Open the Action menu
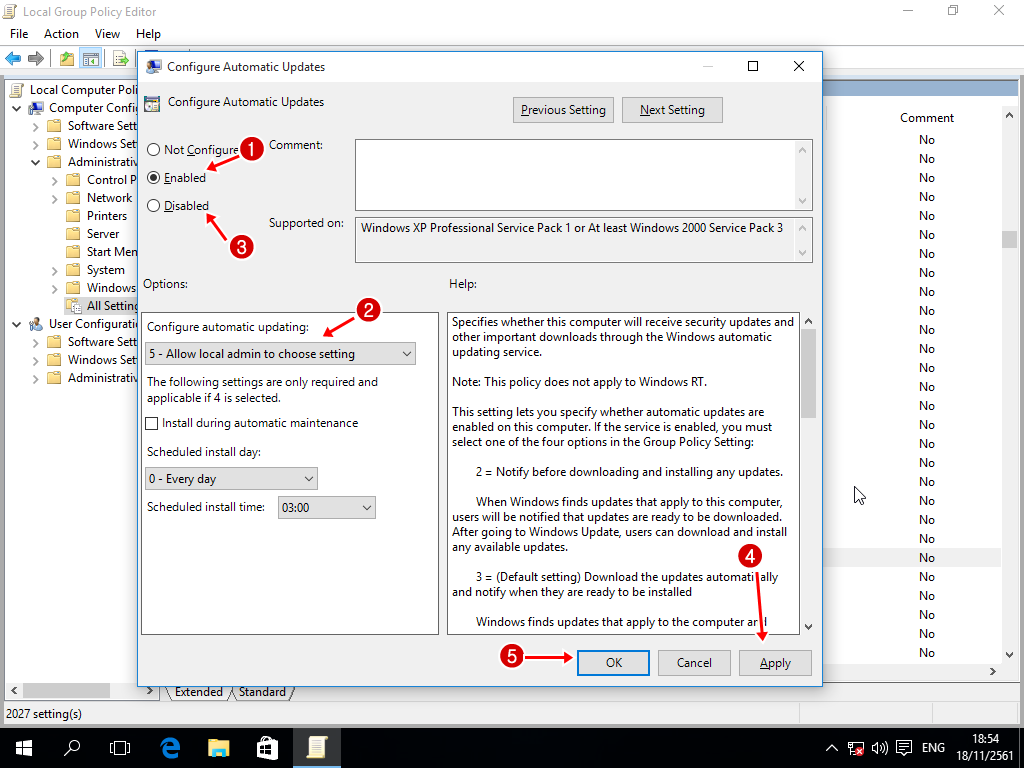This screenshot has height=768, width=1024. [61, 34]
